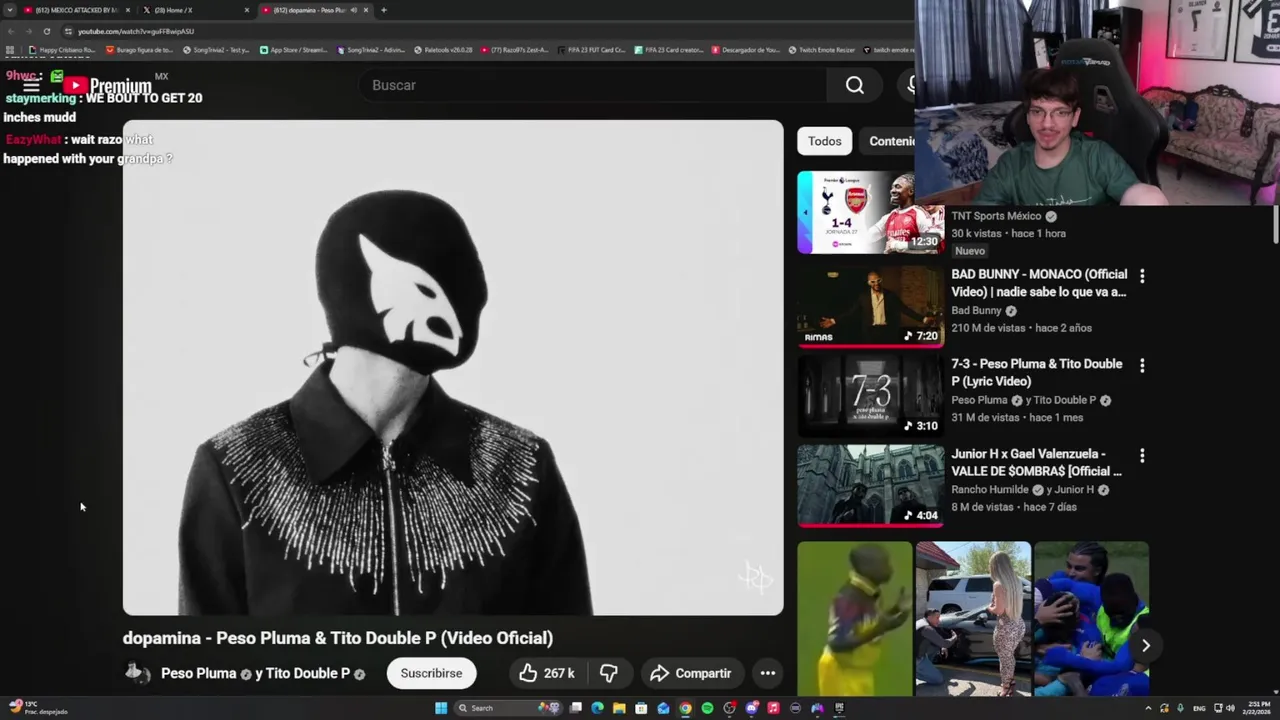Open Rancho Humilde channel name
The image size is (1280, 720).
point(990,490)
